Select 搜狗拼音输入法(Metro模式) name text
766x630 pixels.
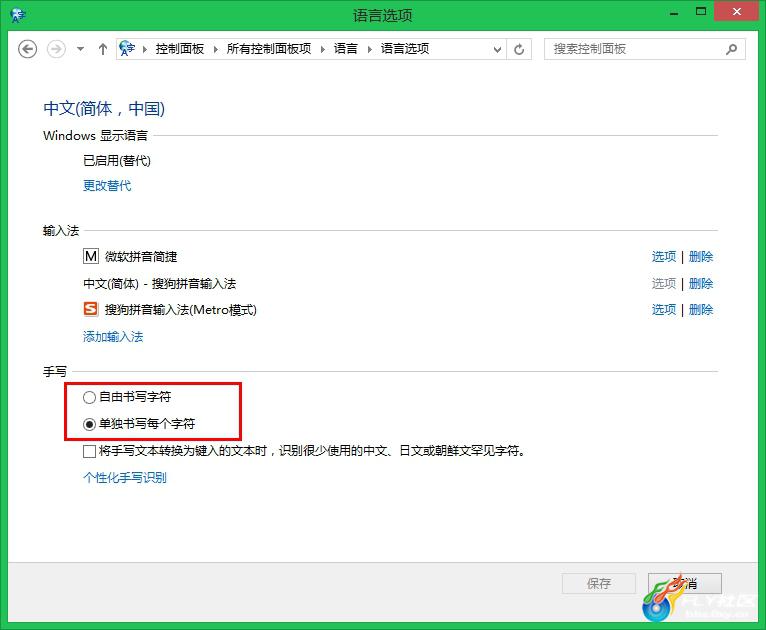(181, 310)
